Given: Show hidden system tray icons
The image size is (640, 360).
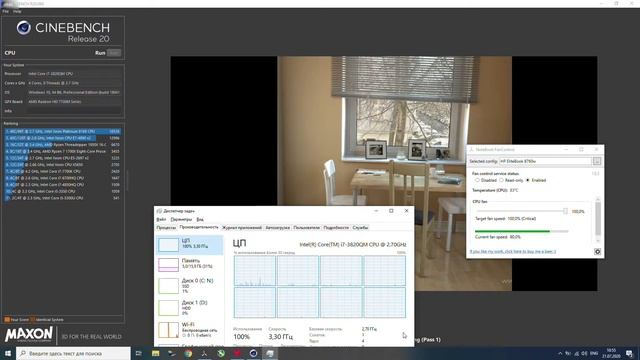Looking at the screenshot, I should (560, 353).
